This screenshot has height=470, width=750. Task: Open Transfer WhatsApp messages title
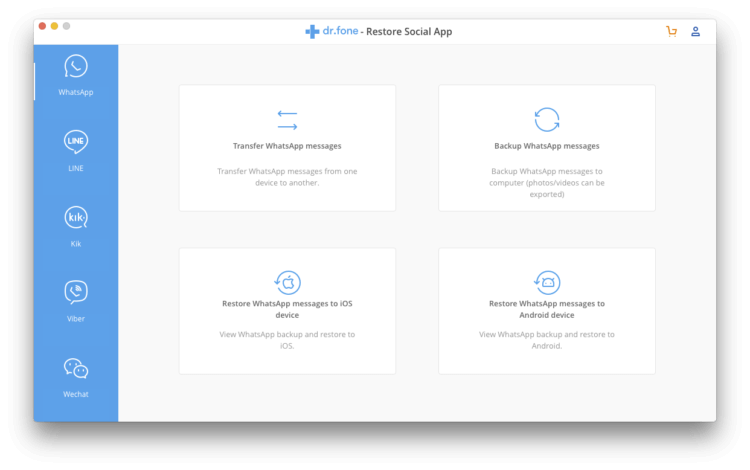point(287,146)
